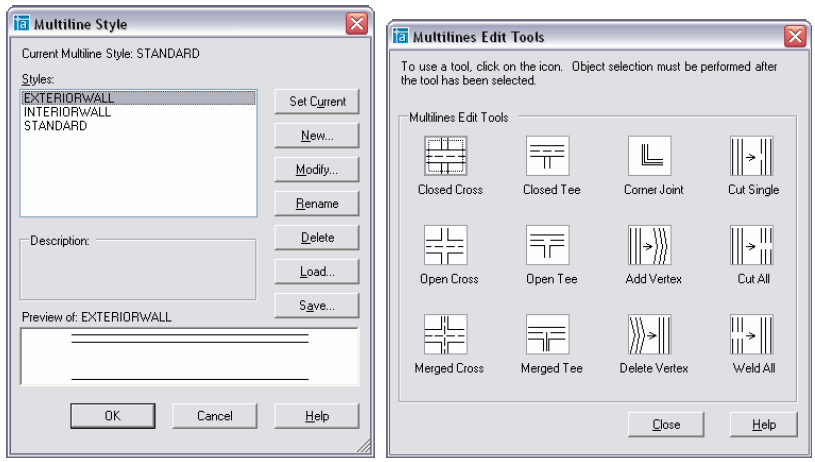Create a new style with New...
The width and height of the screenshot is (815, 462).
pos(317,136)
